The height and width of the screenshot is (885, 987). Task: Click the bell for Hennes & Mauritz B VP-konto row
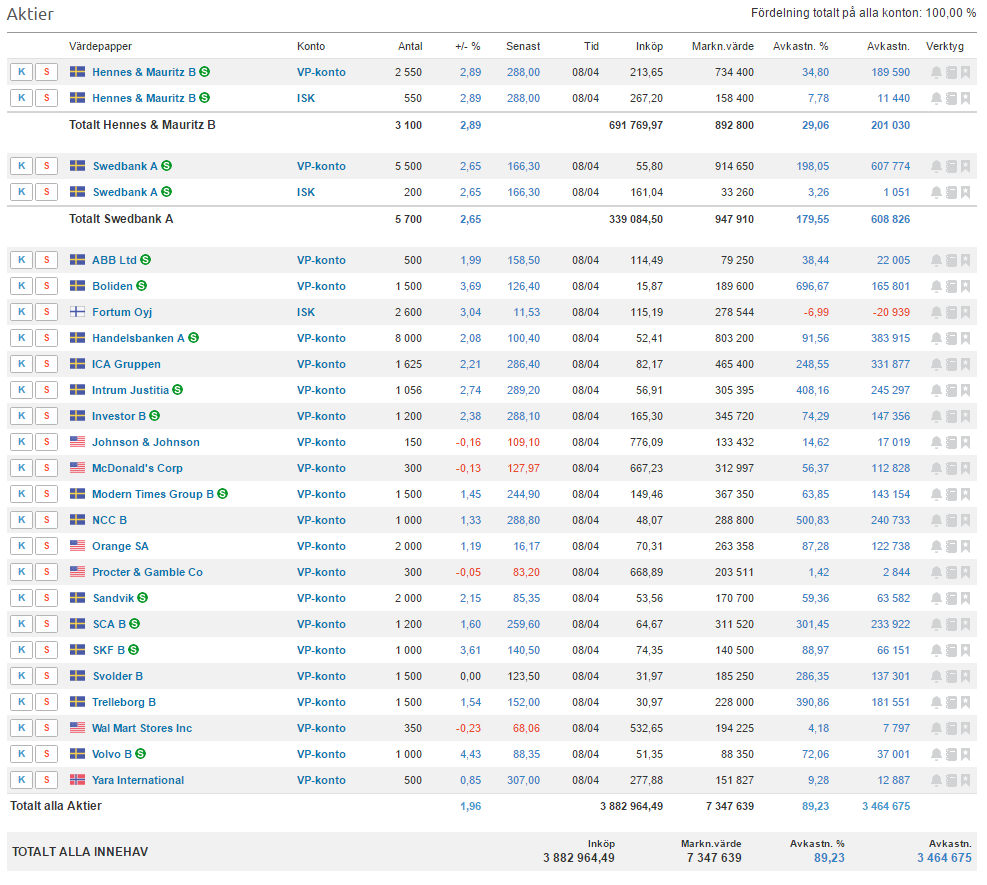tap(936, 72)
